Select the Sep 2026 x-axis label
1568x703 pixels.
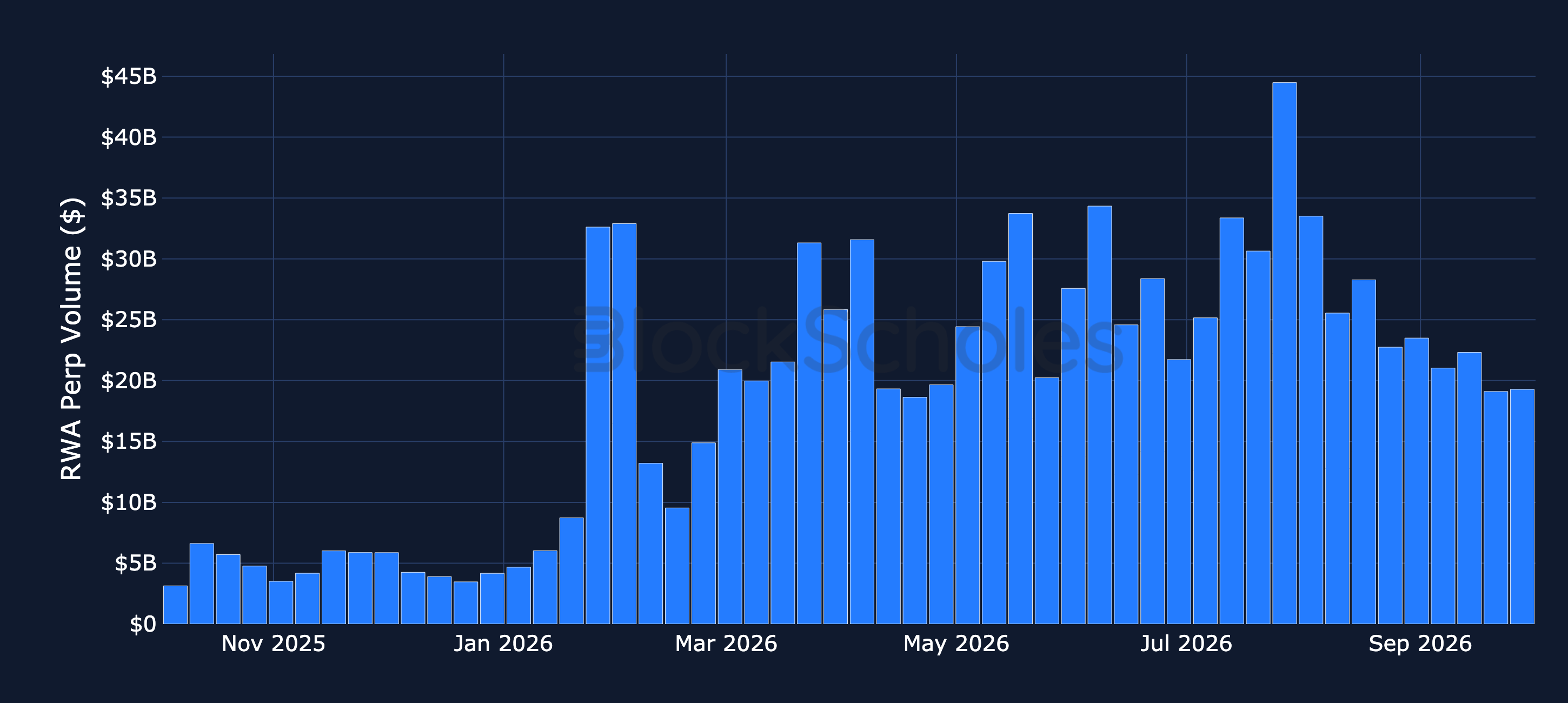[1420, 644]
